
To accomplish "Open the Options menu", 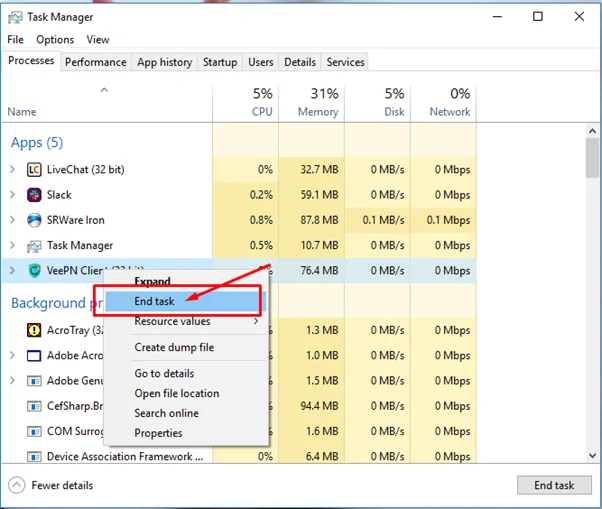I will point(55,40).
